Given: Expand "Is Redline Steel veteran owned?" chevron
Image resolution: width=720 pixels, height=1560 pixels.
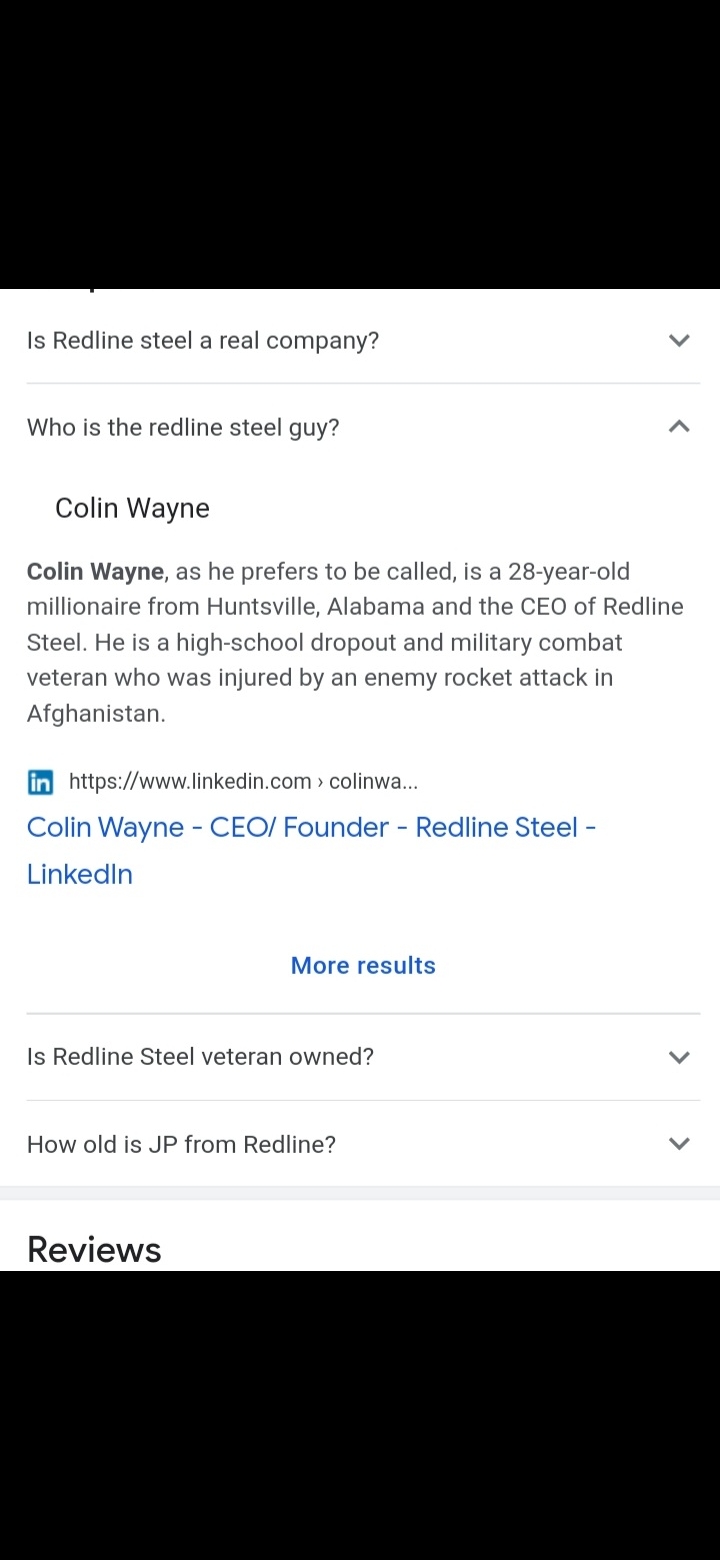Looking at the screenshot, I should (x=679, y=1057).
